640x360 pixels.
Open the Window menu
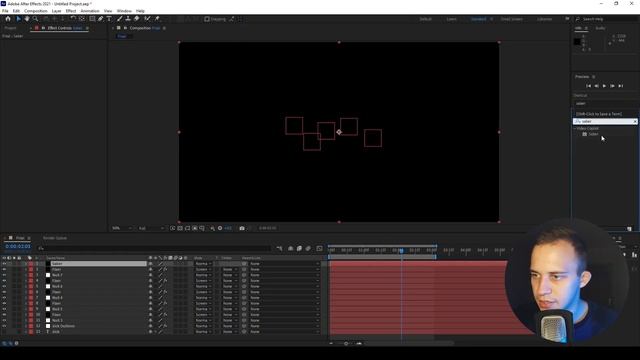click(124, 11)
